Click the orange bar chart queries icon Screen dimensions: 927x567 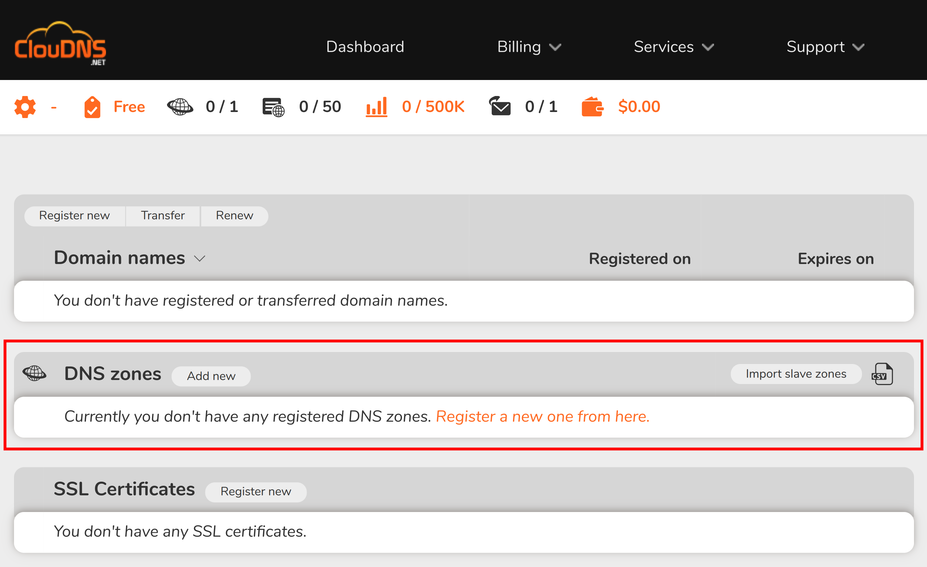(x=376, y=107)
